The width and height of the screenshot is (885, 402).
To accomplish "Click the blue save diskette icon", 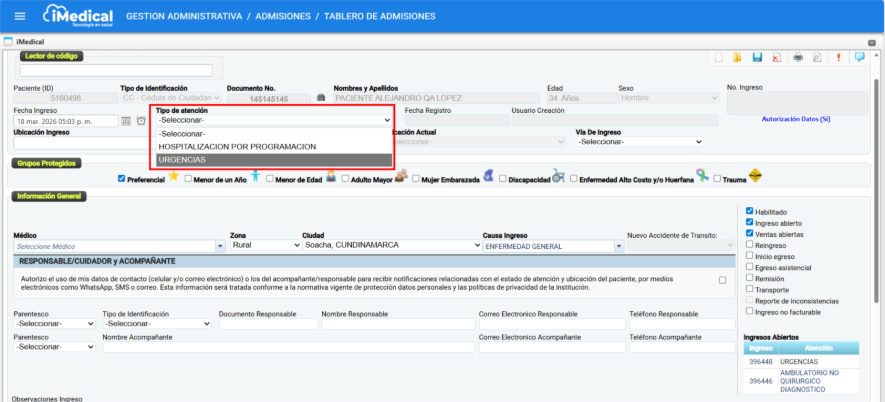I will [757, 57].
